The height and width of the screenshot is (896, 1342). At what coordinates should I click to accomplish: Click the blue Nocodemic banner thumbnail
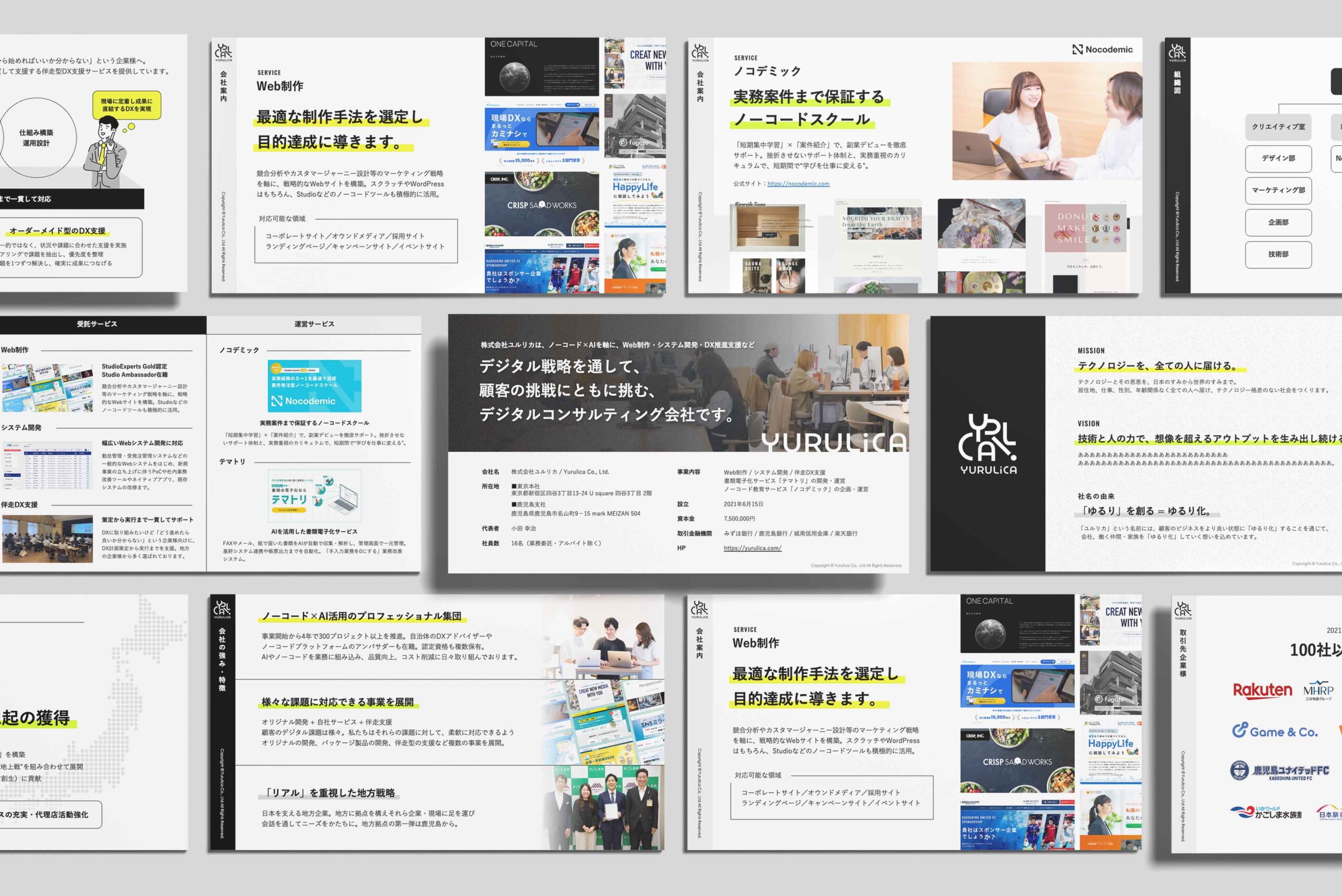tap(314, 386)
